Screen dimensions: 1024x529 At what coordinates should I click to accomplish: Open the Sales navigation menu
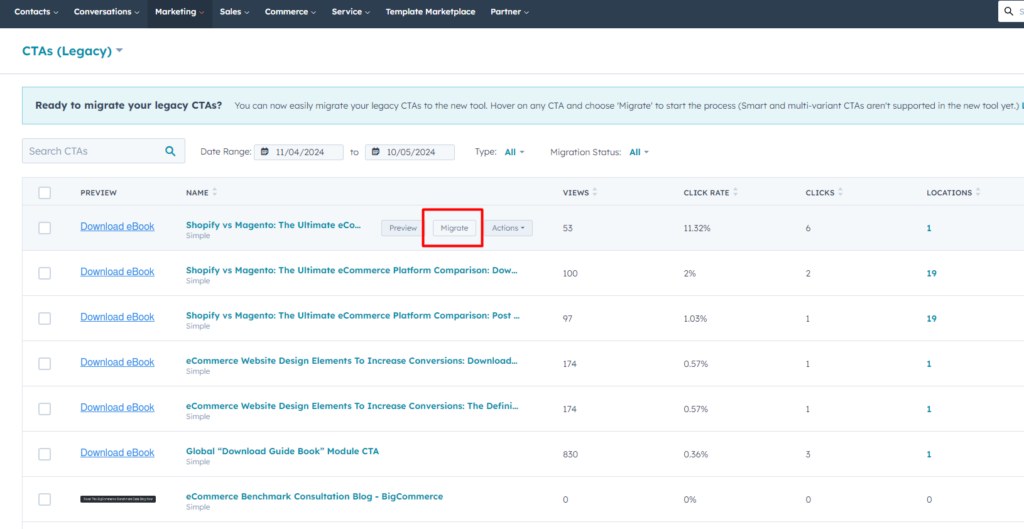click(234, 12)
